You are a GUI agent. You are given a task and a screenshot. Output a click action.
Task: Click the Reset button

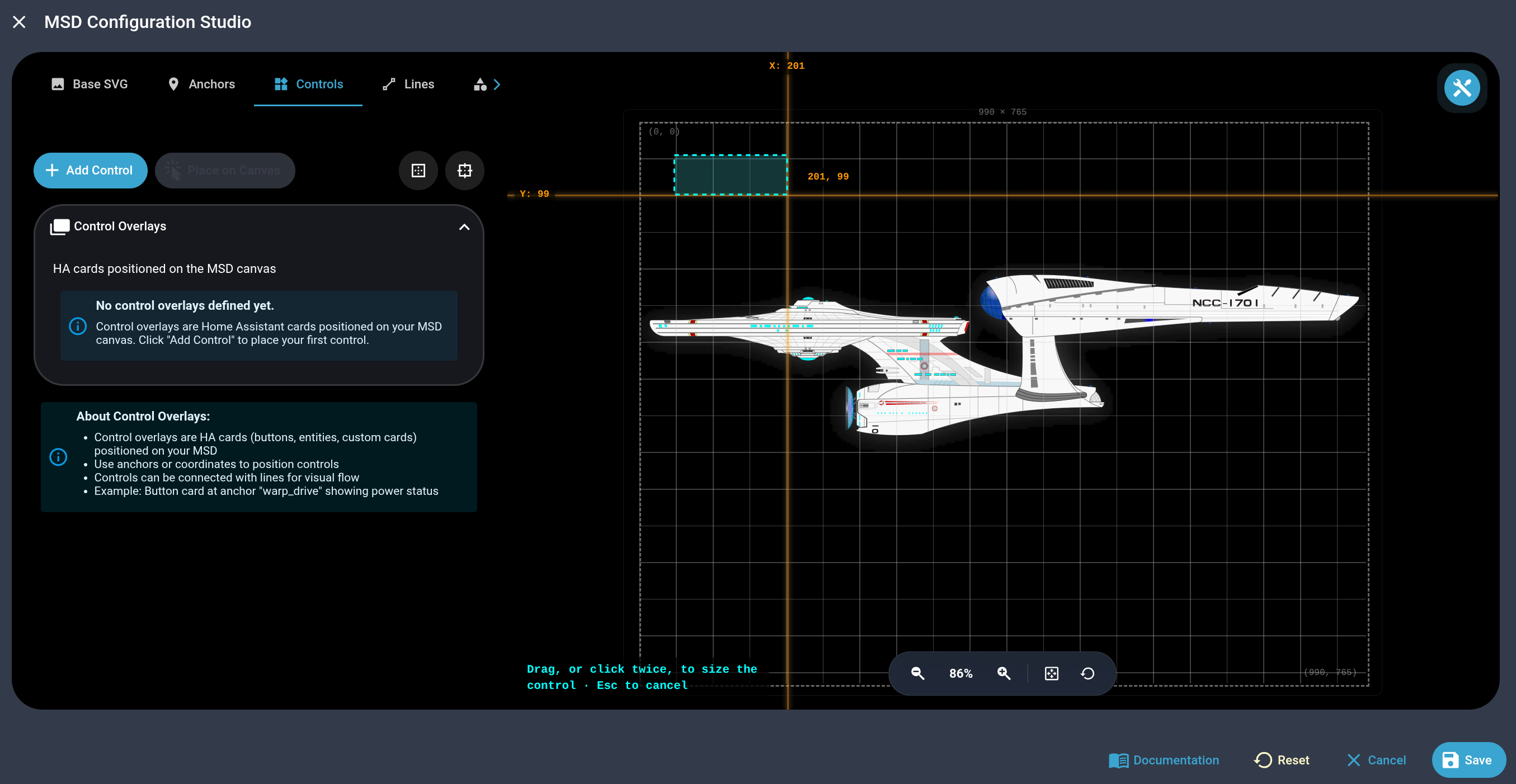tap(1282, 761)
